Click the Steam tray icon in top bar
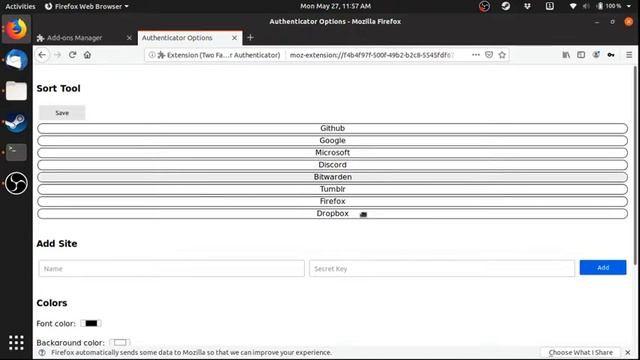Screen dimensions: 640x360 pos(506,6)
